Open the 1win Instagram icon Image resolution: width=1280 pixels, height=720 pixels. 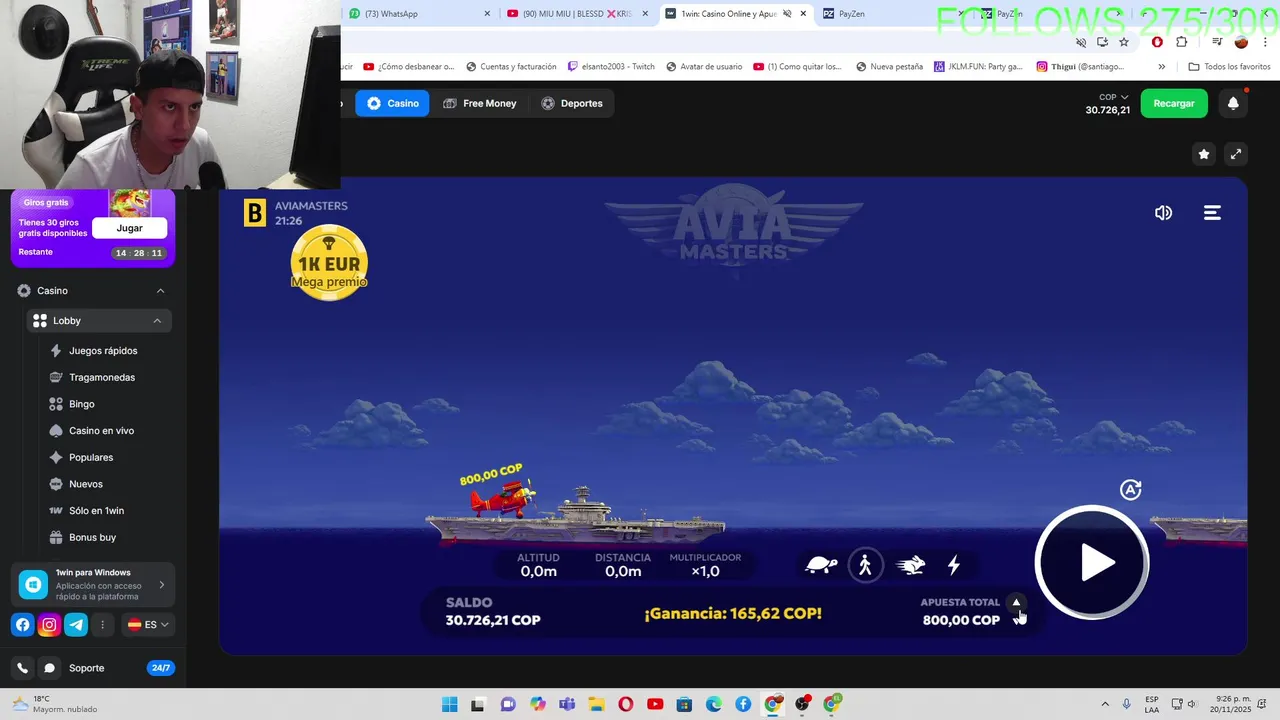pos(49,625)
